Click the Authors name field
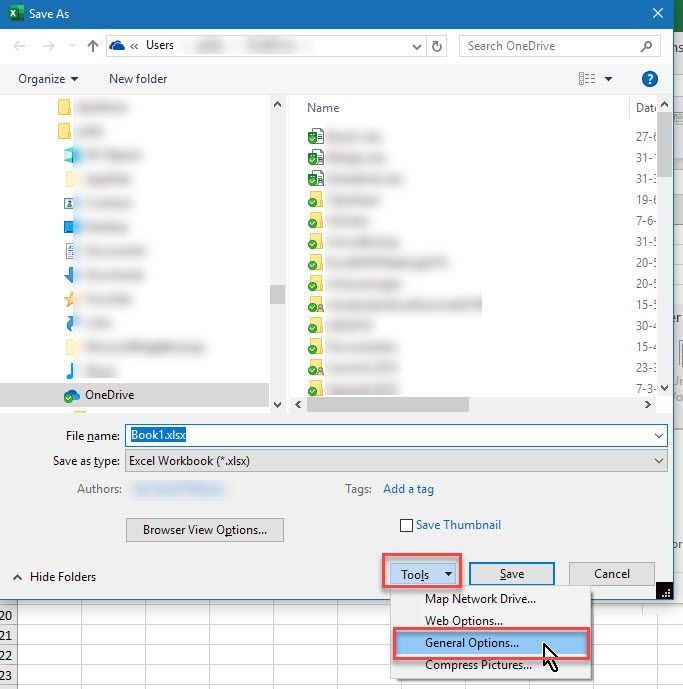 [178, 489]
